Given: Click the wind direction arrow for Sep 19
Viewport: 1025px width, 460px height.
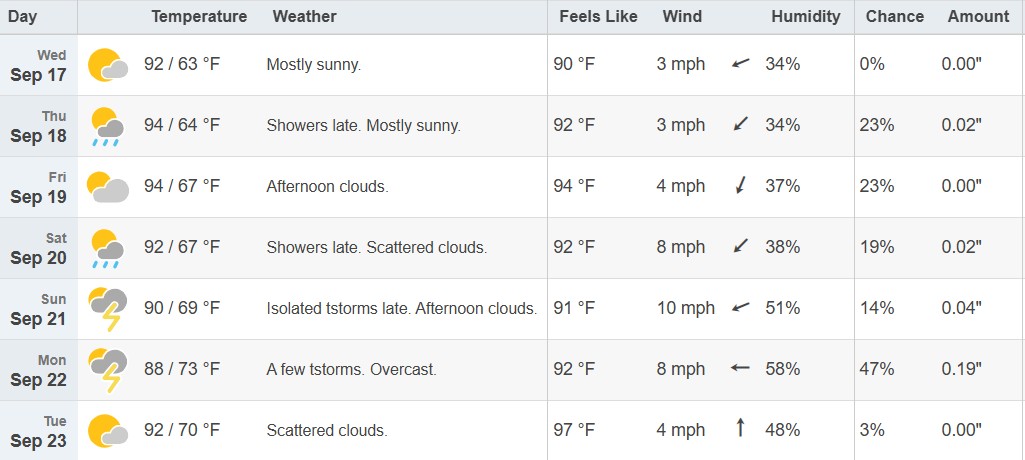Looking at the screenshot, I should [741, 186].
